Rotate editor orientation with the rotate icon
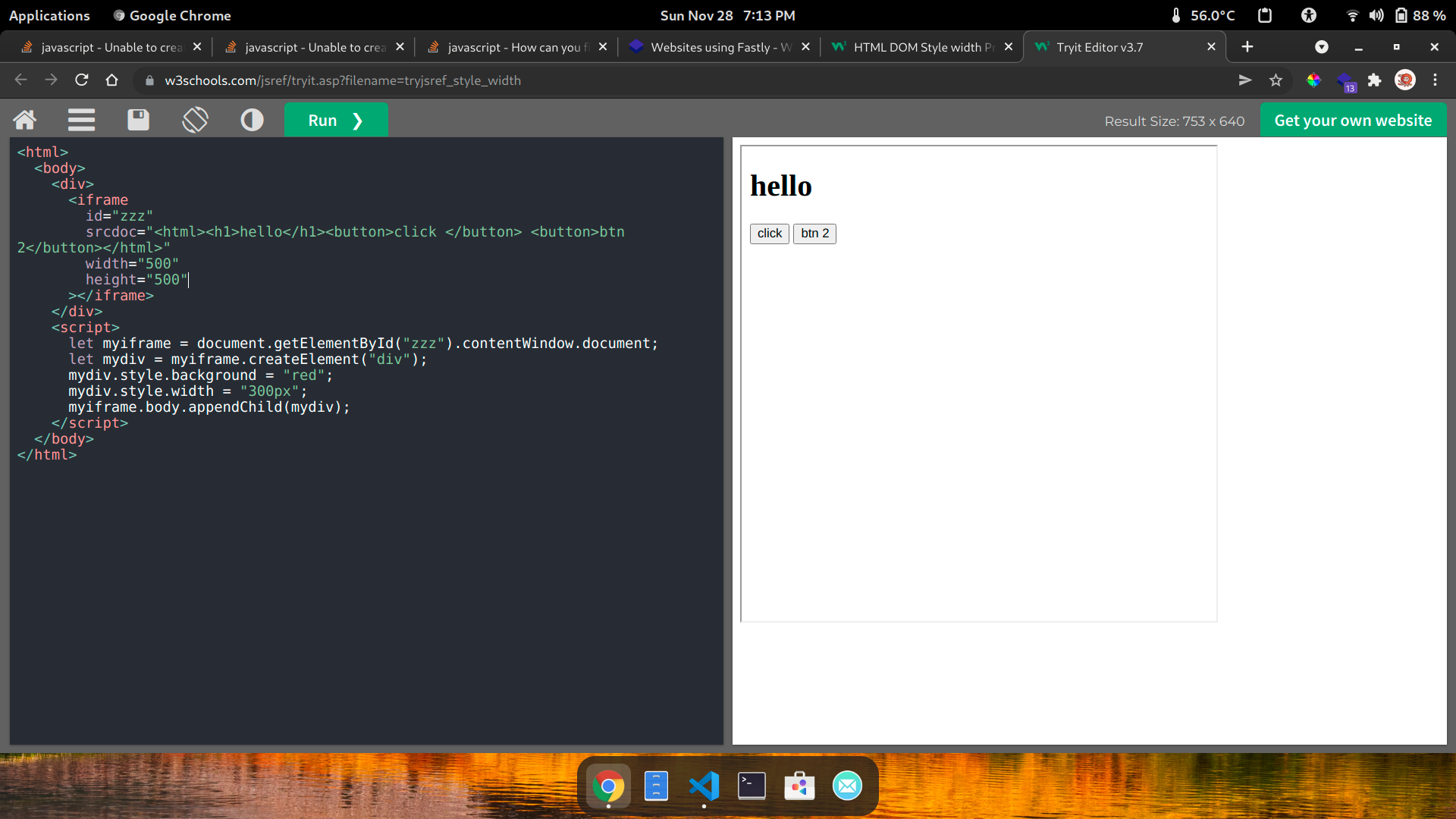 click(195, 120)
